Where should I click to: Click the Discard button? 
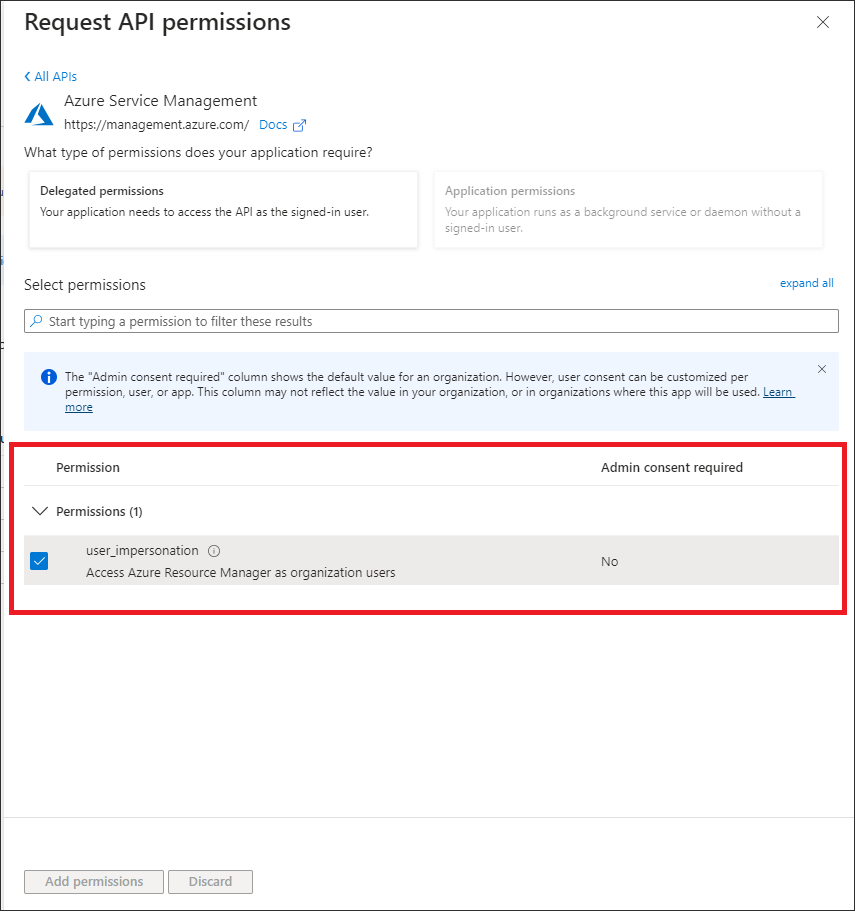click(210, 882)
